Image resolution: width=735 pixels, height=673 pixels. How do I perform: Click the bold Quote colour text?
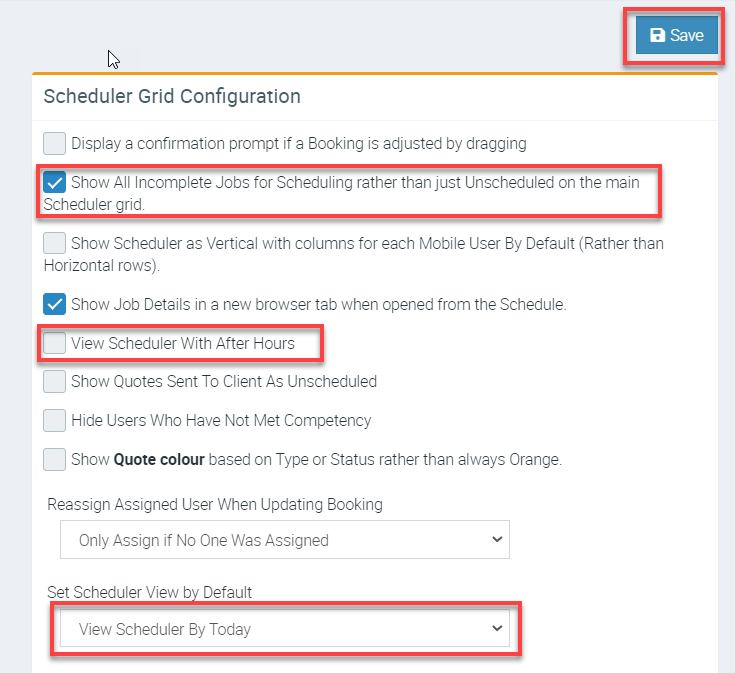coord(160,460)
